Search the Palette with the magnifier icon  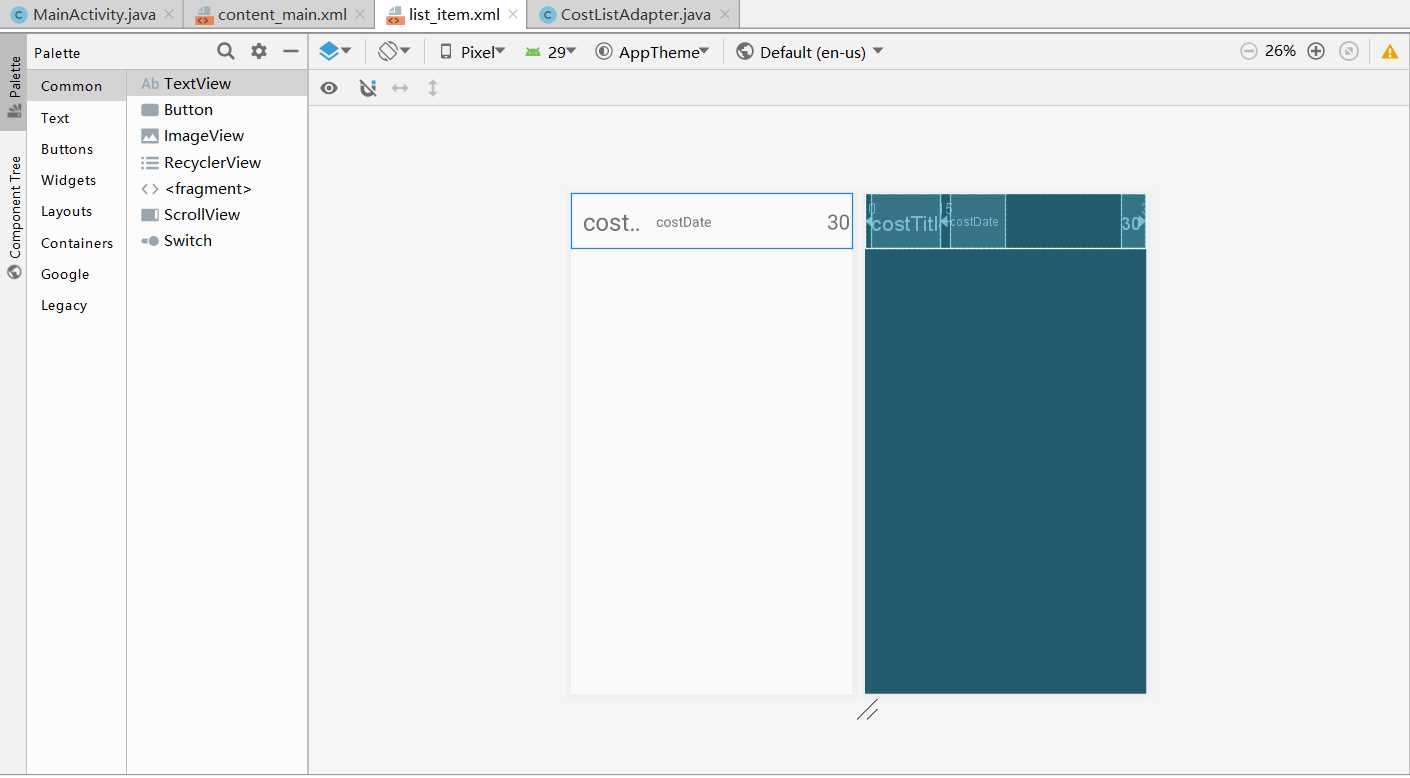(226, 52)
